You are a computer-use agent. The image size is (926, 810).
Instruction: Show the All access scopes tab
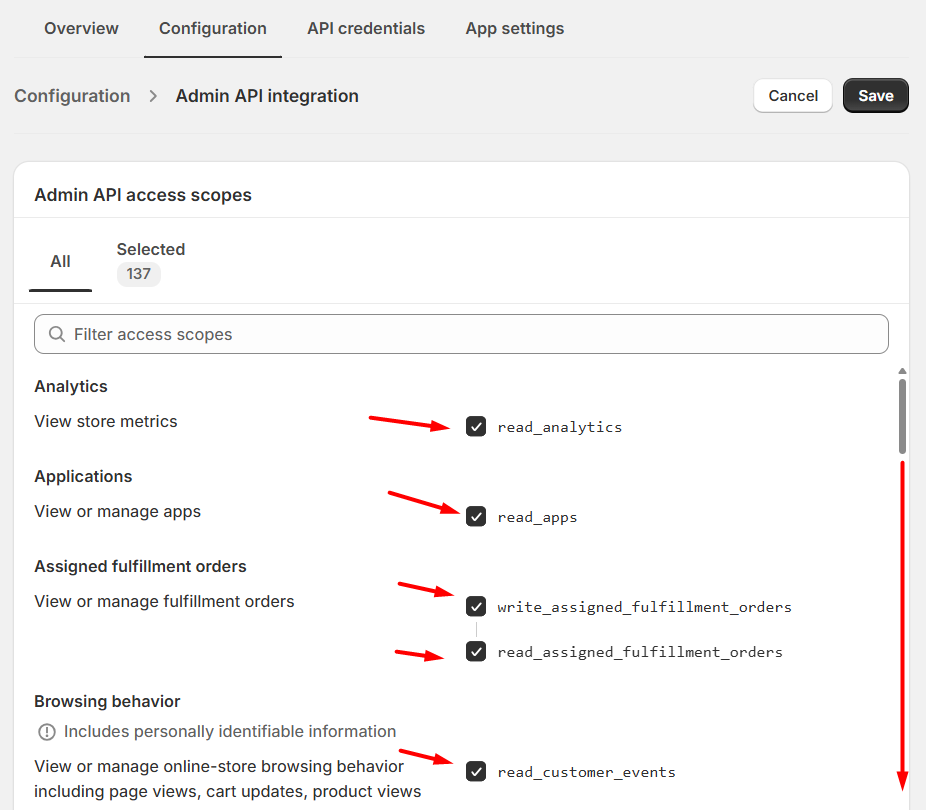[x=61, y=261]
